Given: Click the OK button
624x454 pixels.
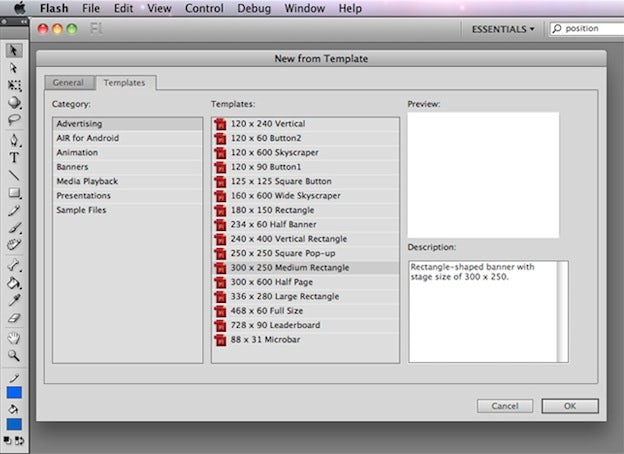Looking at the screenshot, I should 570,406.
